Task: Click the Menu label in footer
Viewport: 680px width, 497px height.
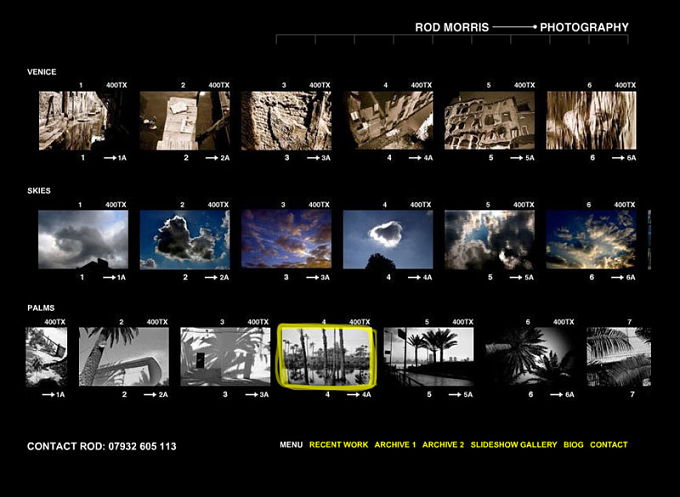Action: pos(291,445)
